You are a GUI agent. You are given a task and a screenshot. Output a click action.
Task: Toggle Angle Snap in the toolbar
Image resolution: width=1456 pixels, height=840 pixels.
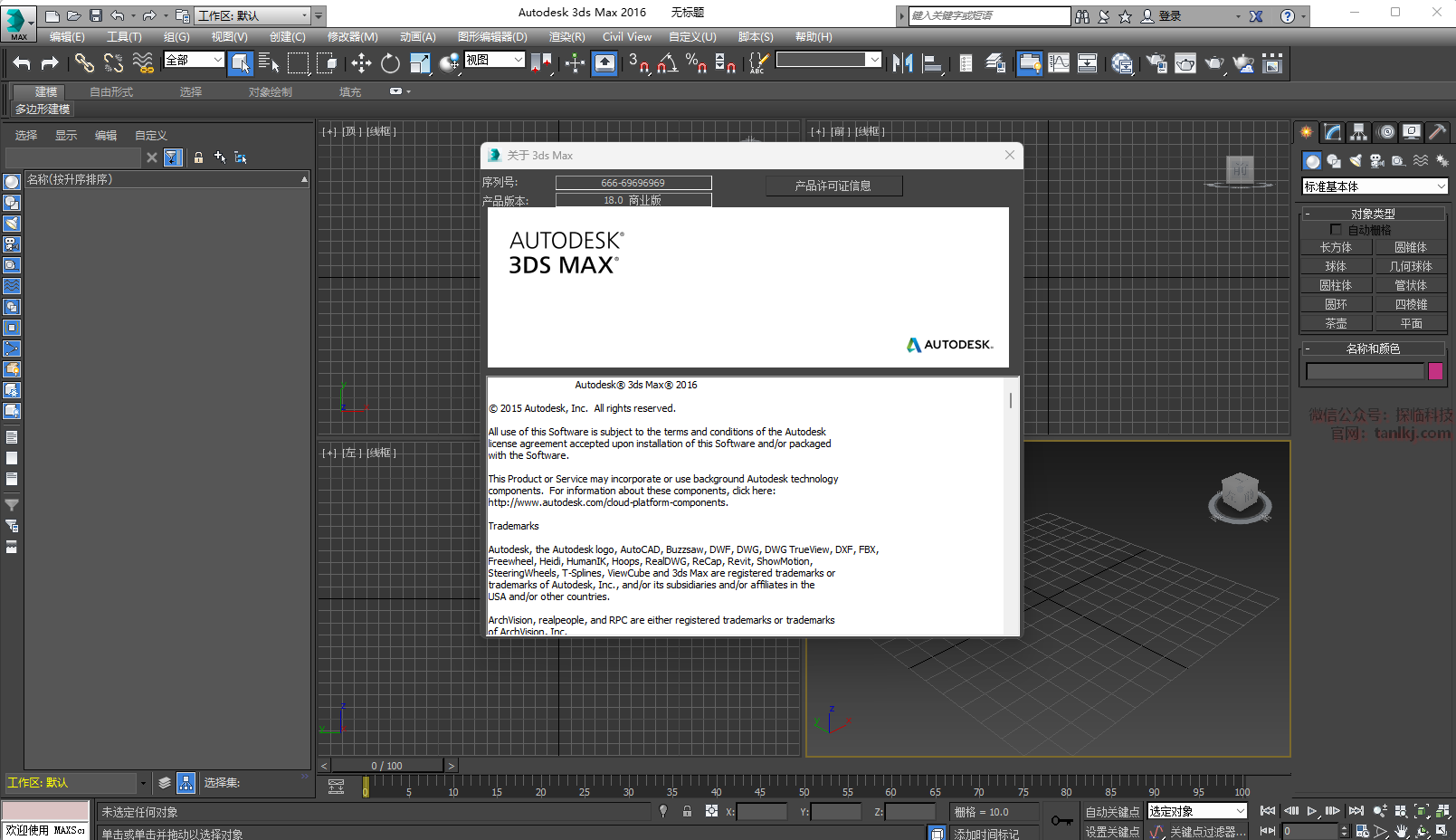click(667, 63)
